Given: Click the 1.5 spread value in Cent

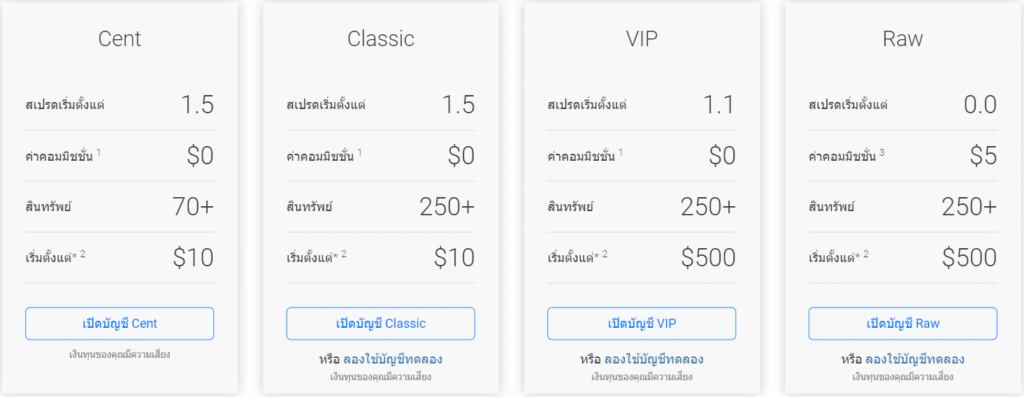Looking at the screenshot, I should (x=197, y=105).
